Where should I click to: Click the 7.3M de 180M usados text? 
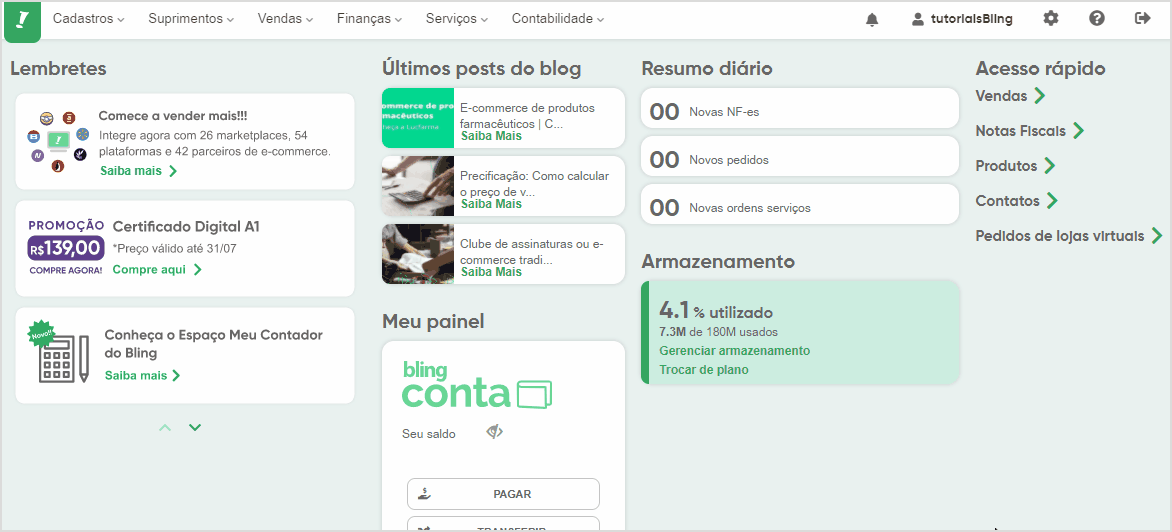(x=718, y=331)
